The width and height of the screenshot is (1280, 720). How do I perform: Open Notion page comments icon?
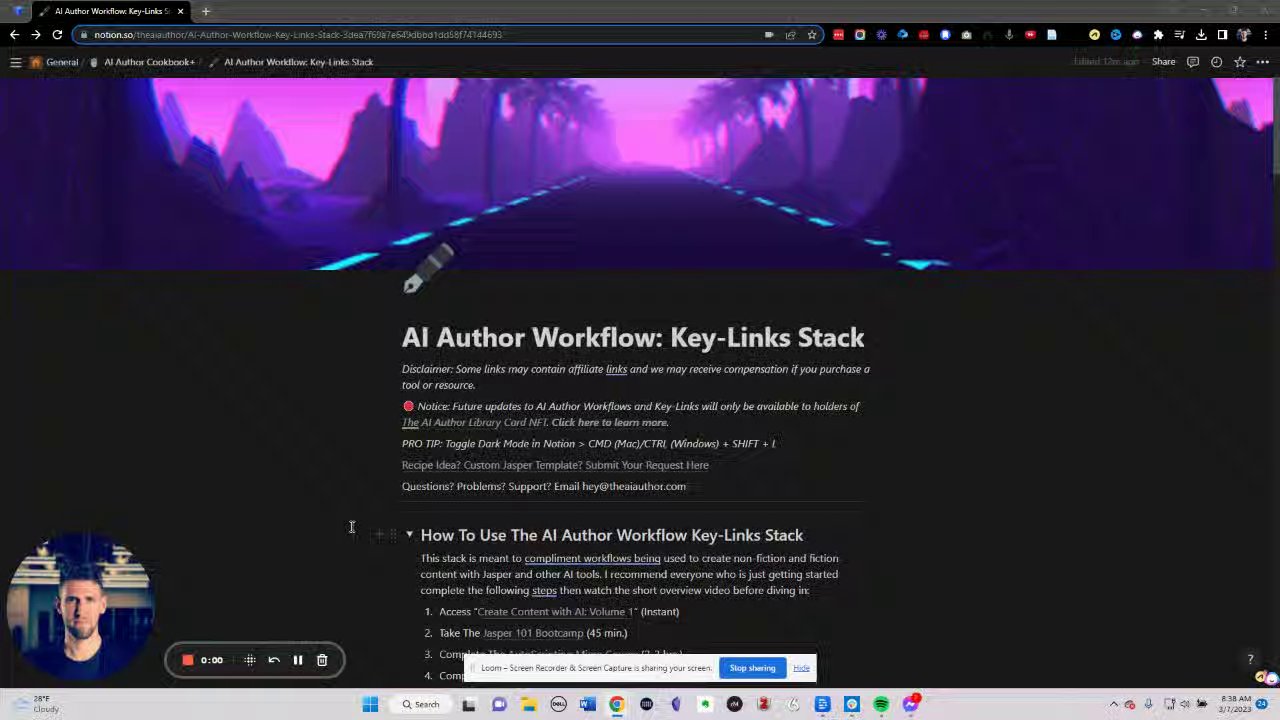click(1192, 62)
